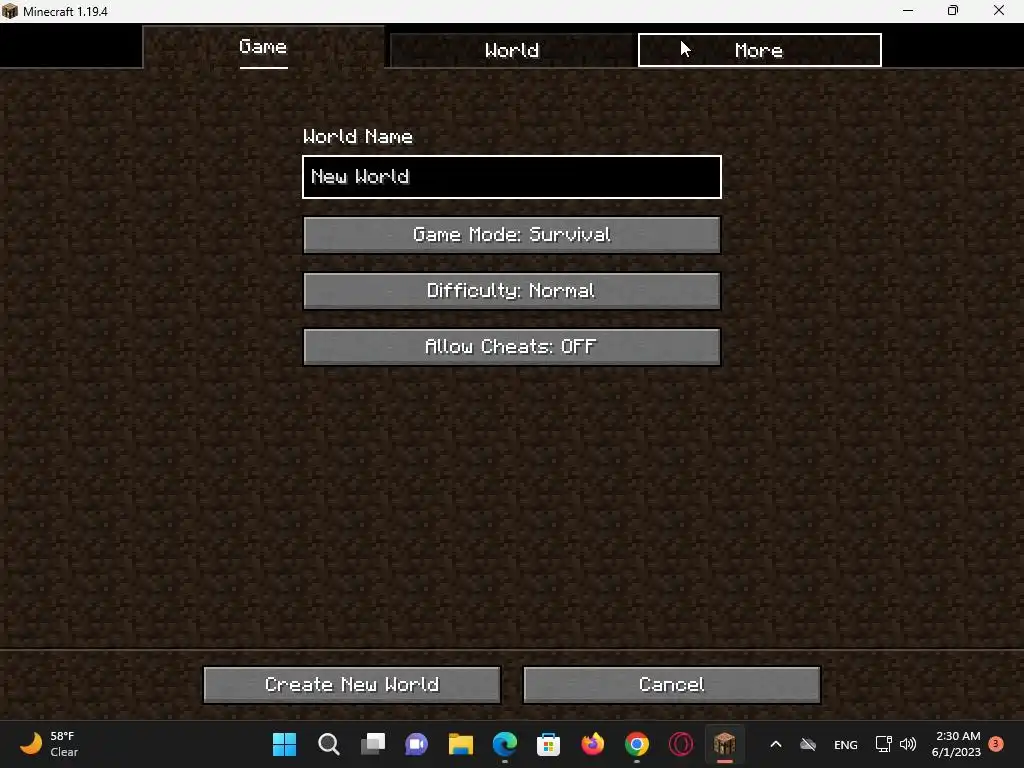
Task: Launch Opera browser from the taskbar
Action: tap(680, 744)
